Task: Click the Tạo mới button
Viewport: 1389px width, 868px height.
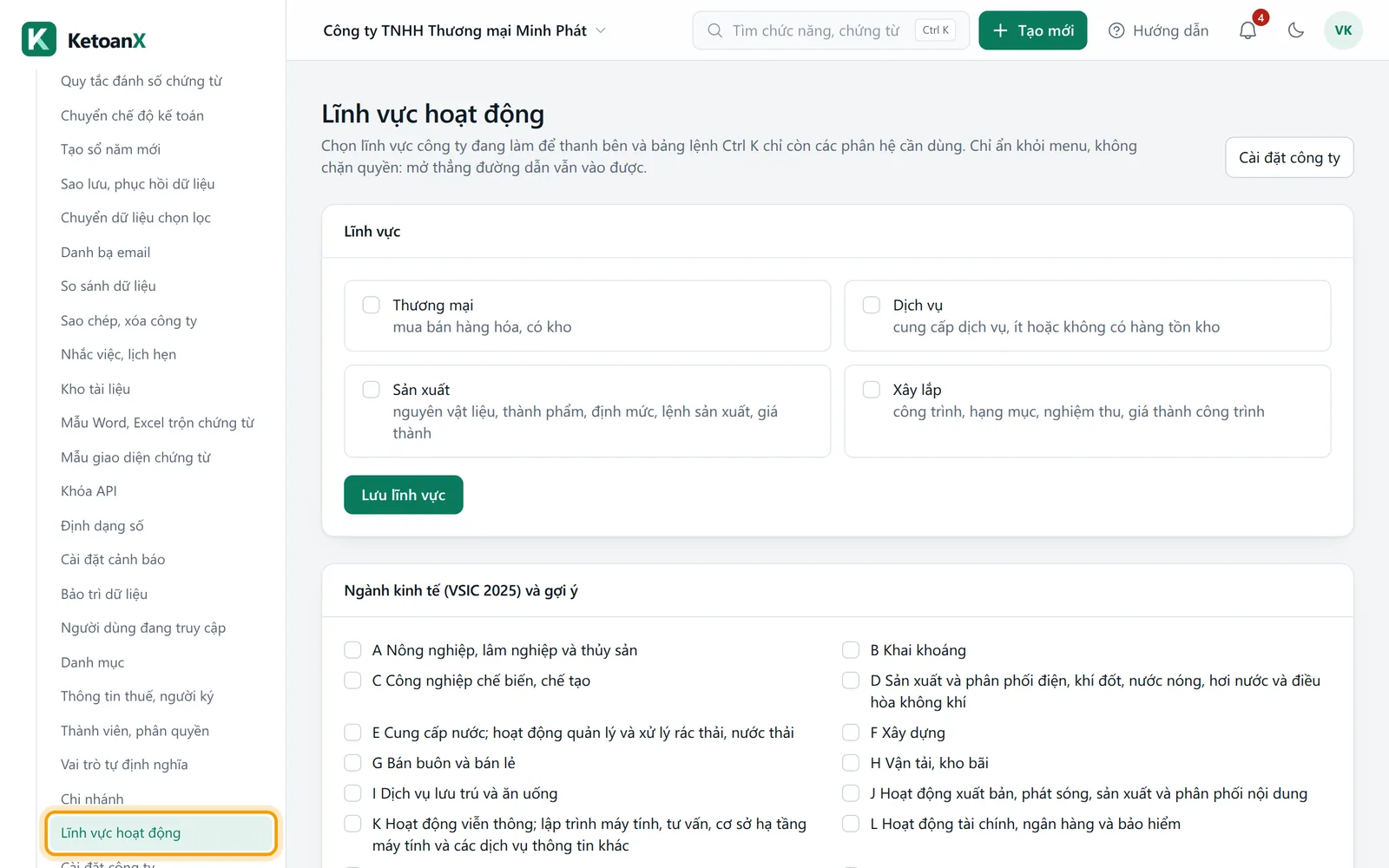Action: (x=1032, y=30)
